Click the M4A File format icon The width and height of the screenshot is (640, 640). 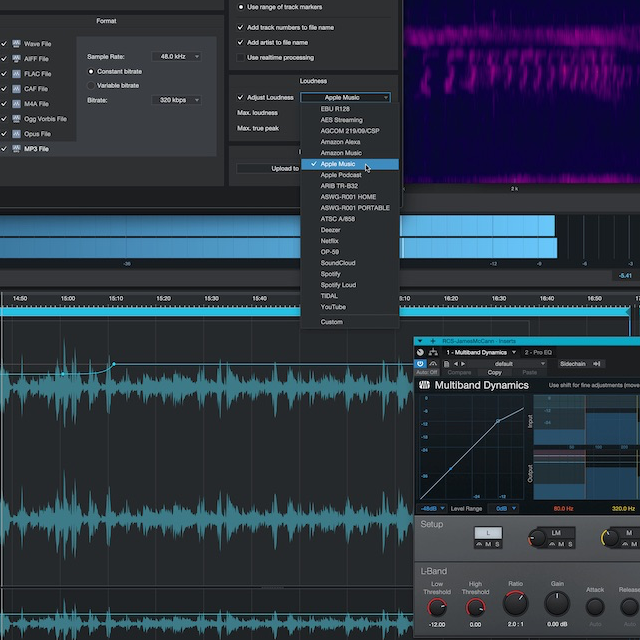16,104
